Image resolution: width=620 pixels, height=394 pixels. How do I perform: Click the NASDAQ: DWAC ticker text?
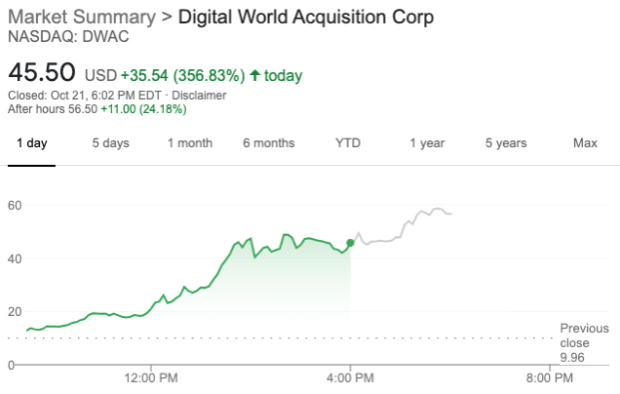click(68, 37)
